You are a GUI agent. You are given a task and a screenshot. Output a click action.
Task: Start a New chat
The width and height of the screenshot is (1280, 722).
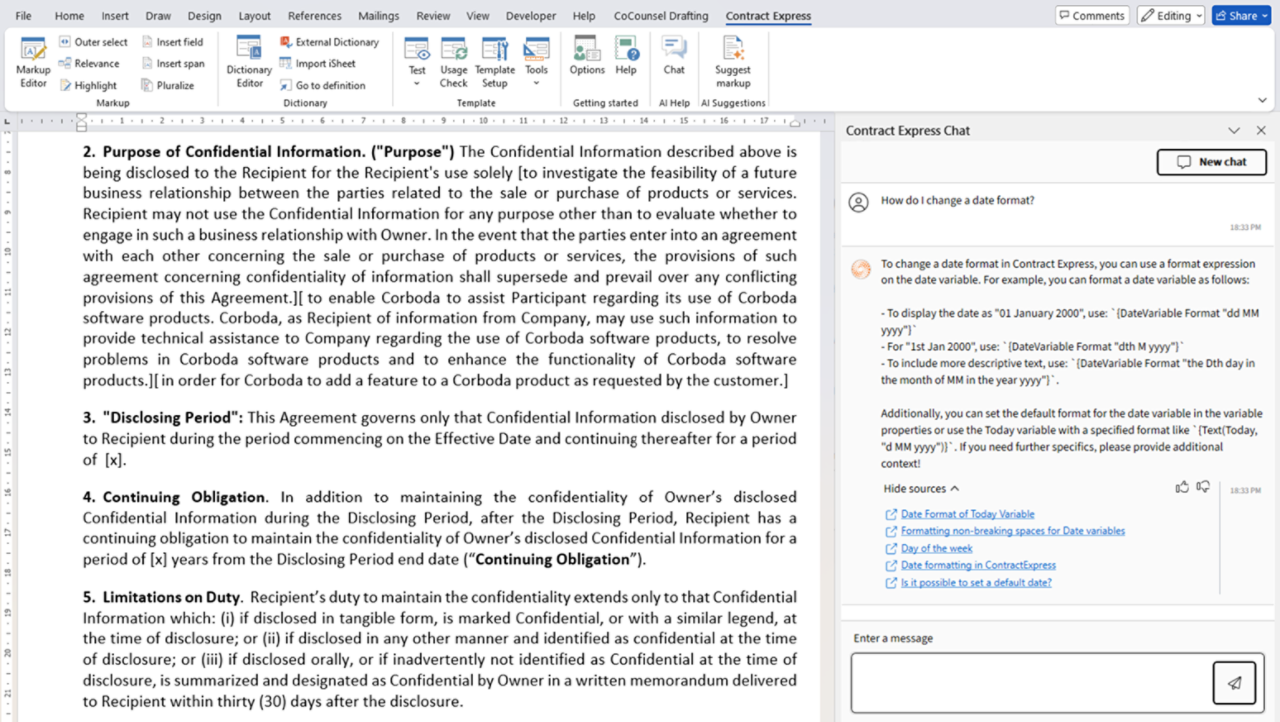tap(1211, 162)
